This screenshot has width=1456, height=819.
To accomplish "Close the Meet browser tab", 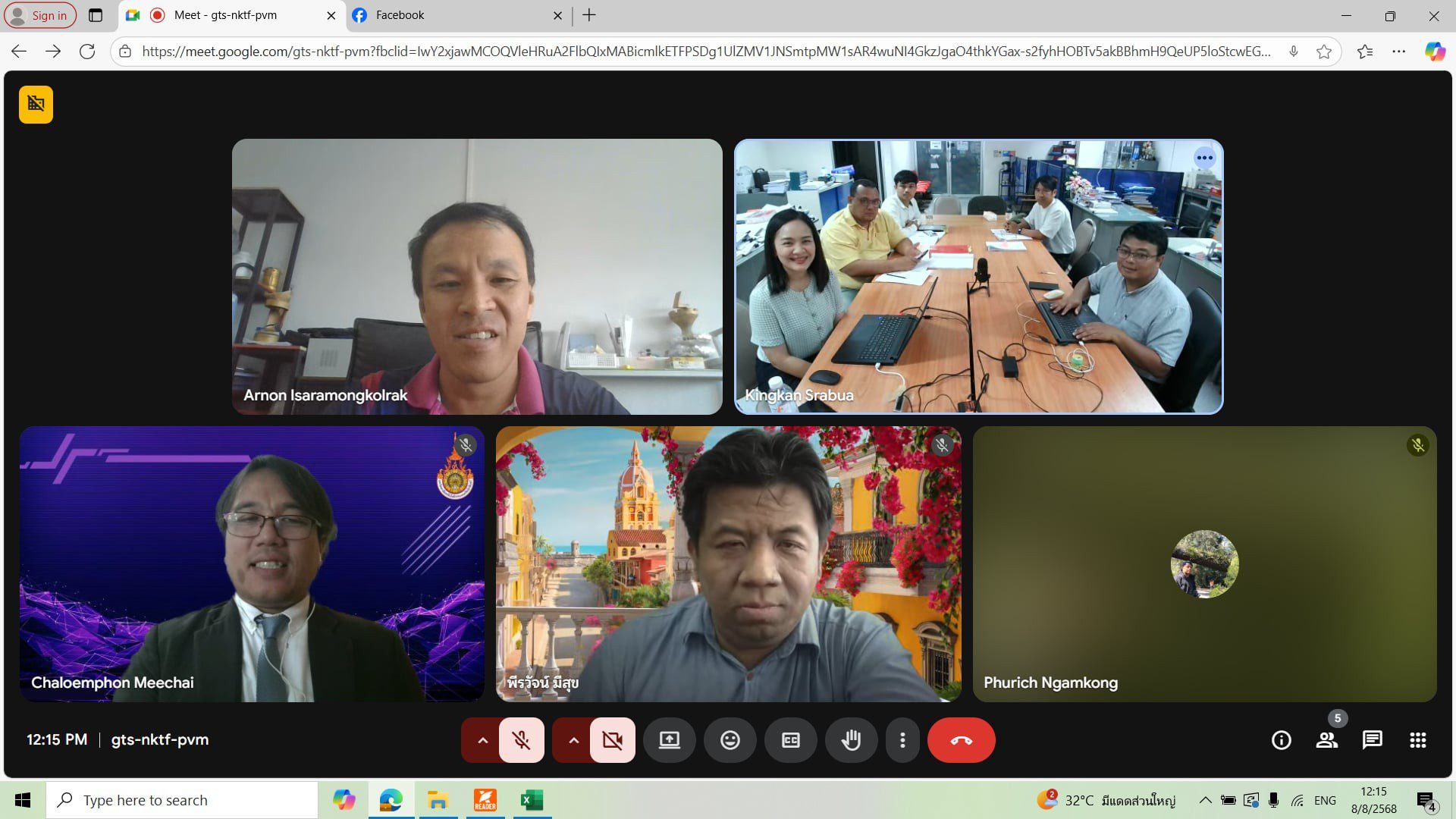I will pyautogui.click(x=331, y=15).
